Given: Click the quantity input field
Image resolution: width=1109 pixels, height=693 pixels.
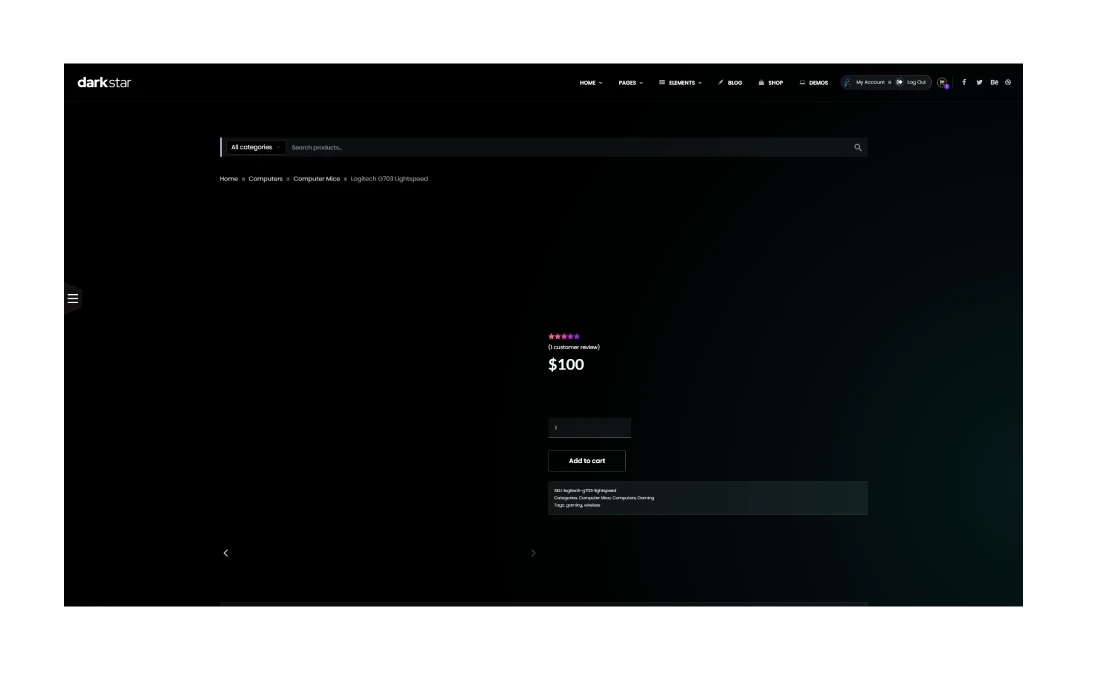Looking at the screenshot, I should (589, 427).
